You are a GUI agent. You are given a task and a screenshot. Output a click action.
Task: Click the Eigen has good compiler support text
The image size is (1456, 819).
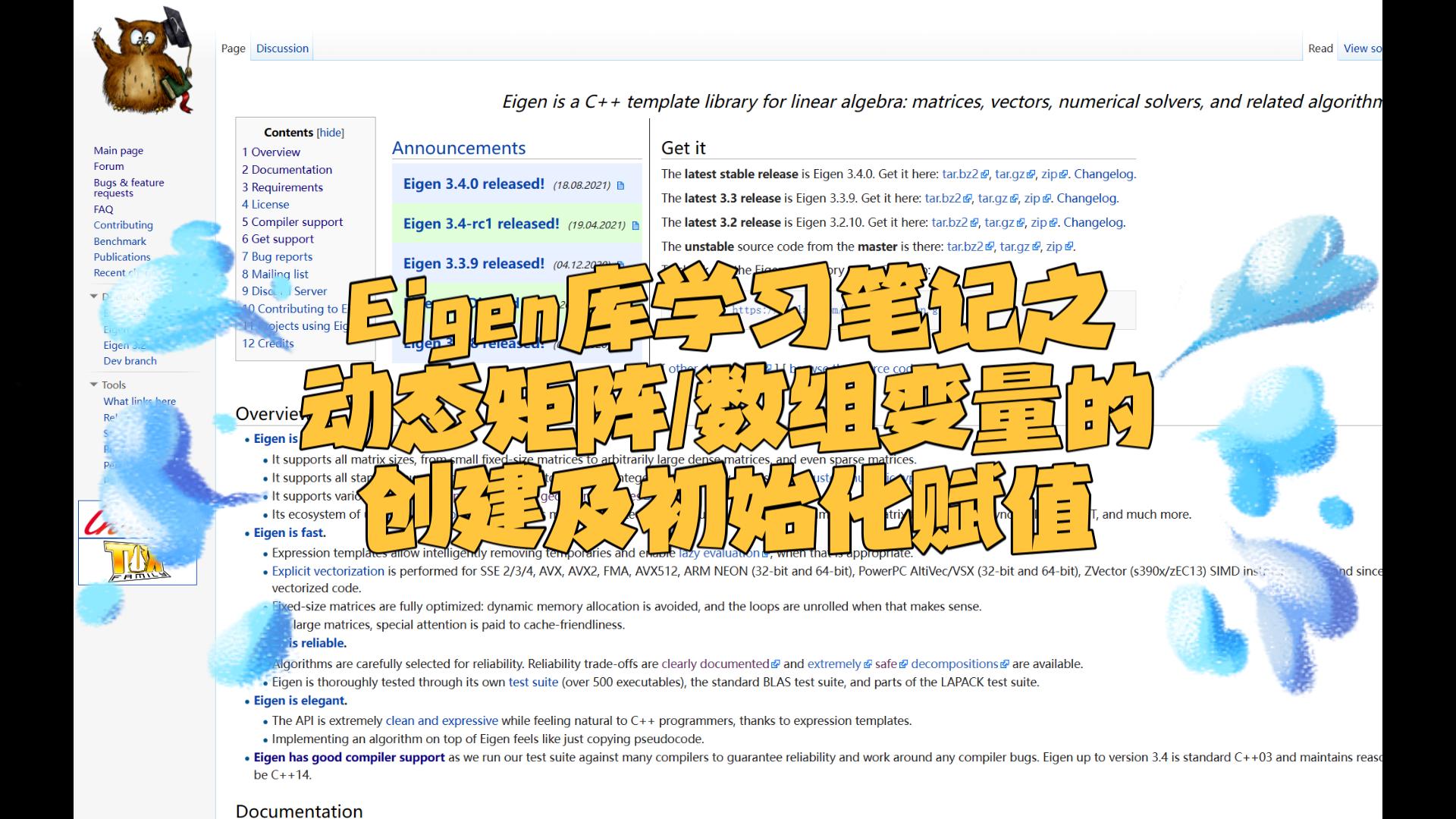click(350, 758)
